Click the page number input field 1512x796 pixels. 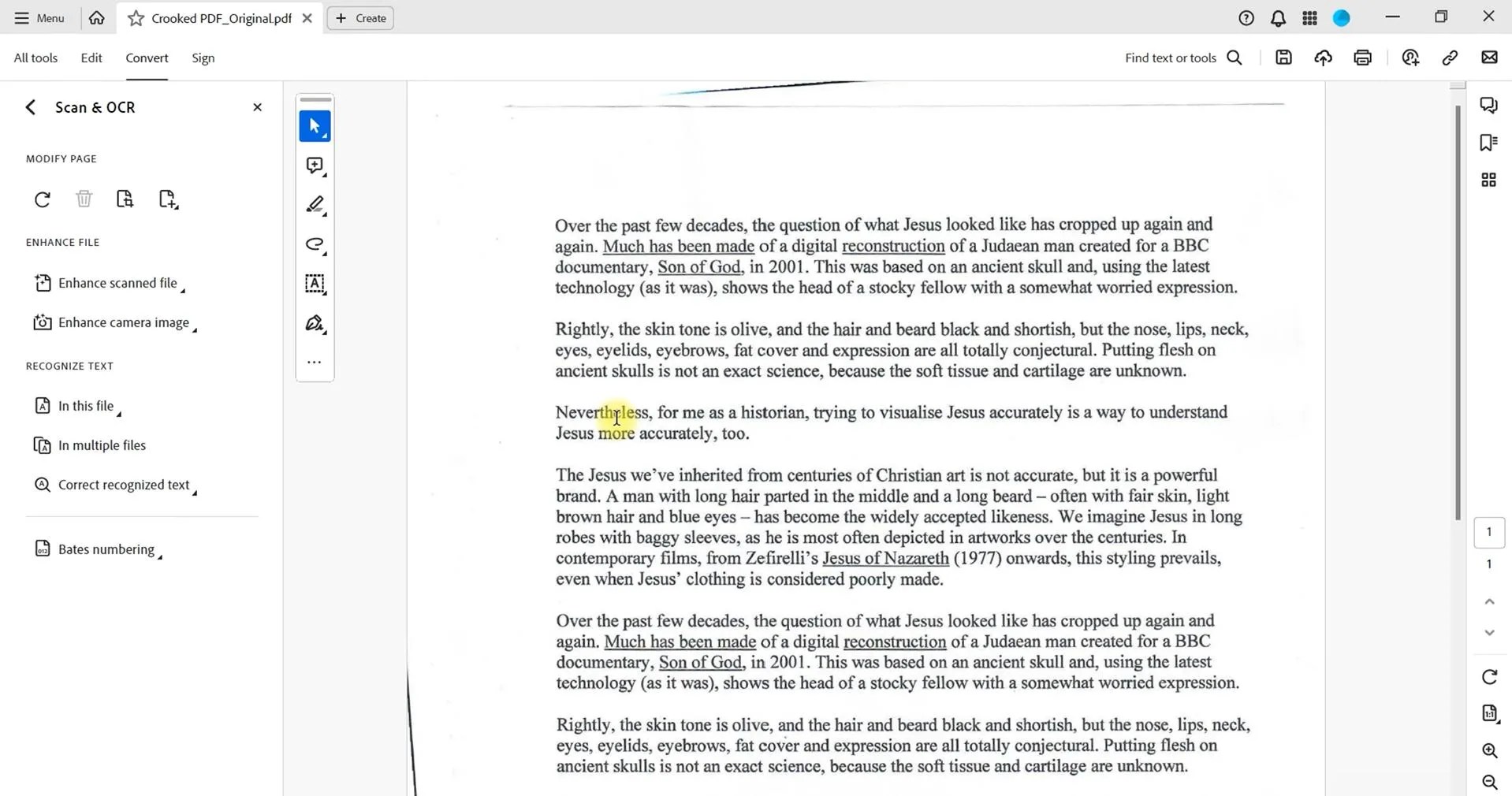[x=1488, y=532]
